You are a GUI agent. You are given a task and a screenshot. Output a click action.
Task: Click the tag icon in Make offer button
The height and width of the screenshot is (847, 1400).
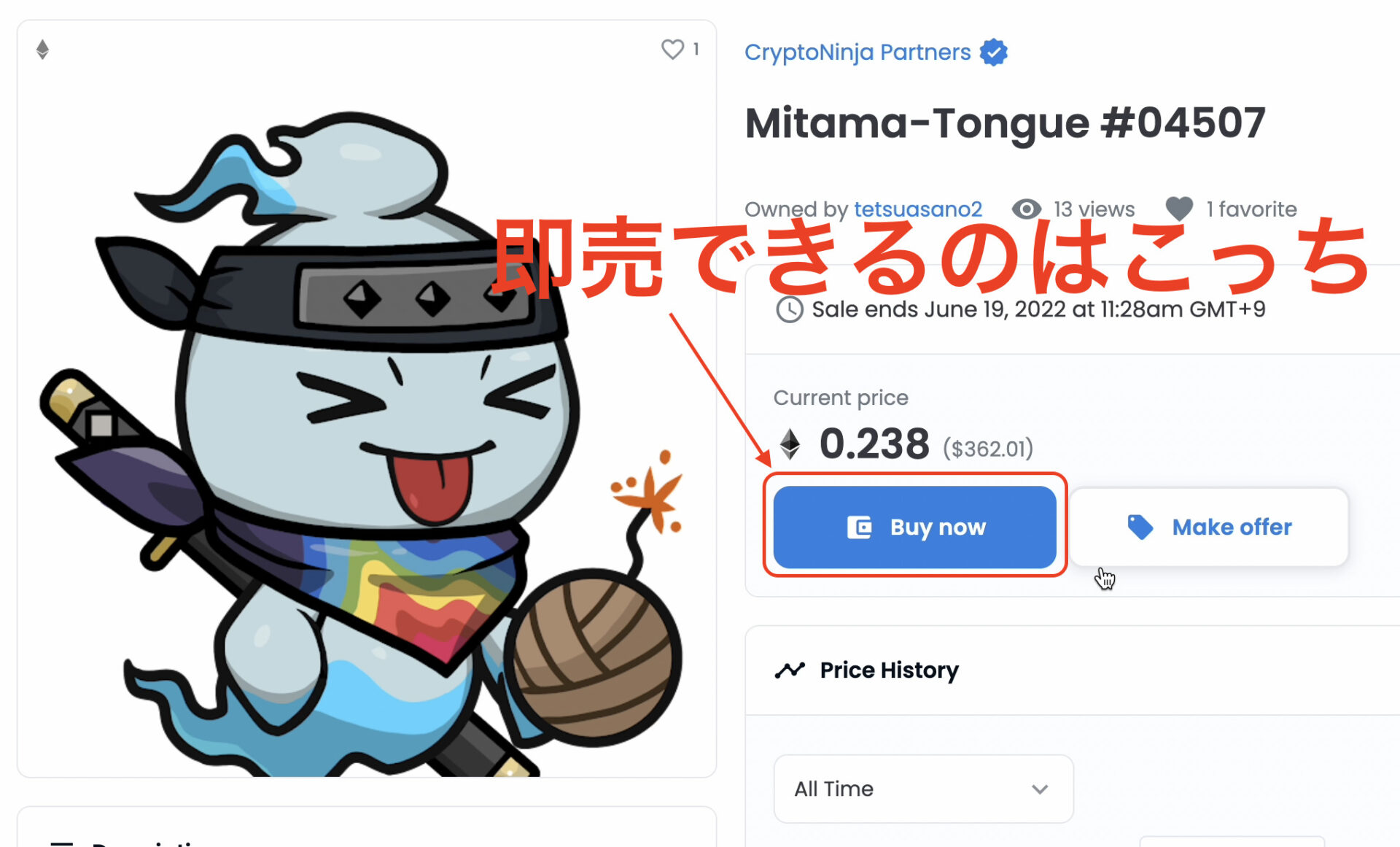coord(1140,527)
